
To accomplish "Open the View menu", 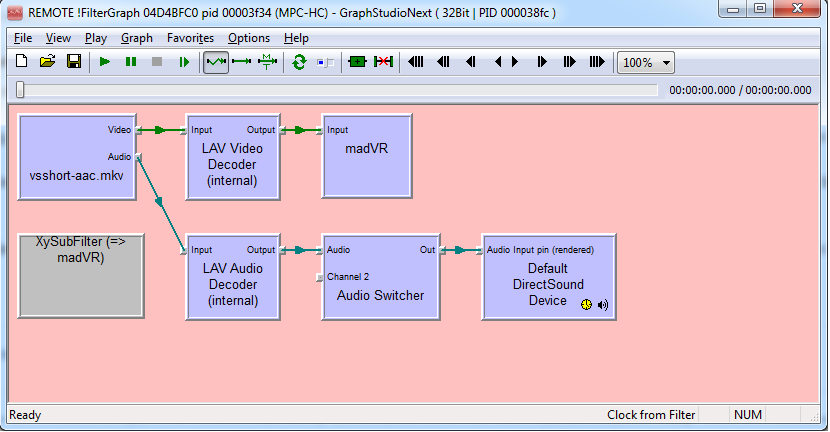I will (58, 38).
